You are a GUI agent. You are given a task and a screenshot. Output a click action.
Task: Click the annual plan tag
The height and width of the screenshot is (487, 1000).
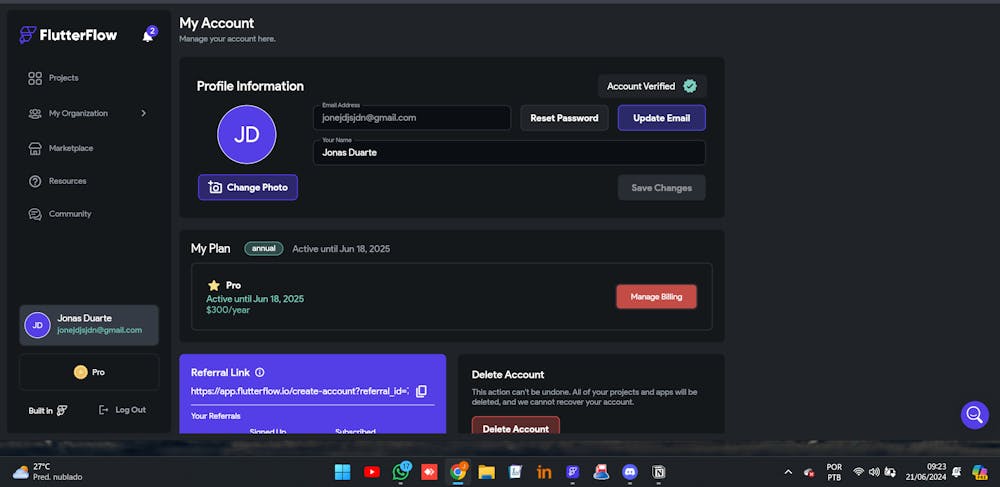[x=263, y=249]
